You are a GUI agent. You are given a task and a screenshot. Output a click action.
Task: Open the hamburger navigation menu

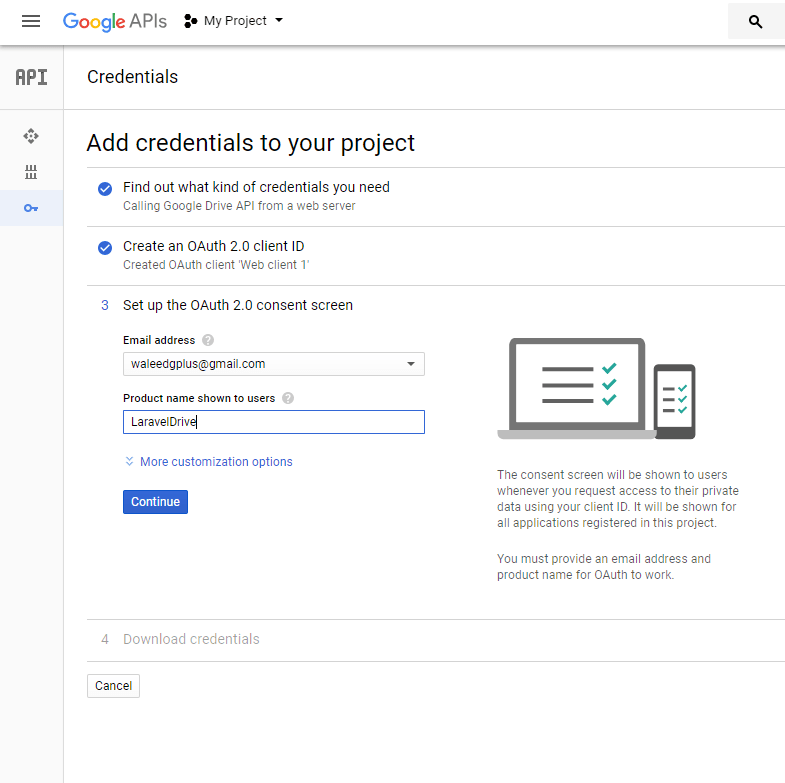coord(31,21)
